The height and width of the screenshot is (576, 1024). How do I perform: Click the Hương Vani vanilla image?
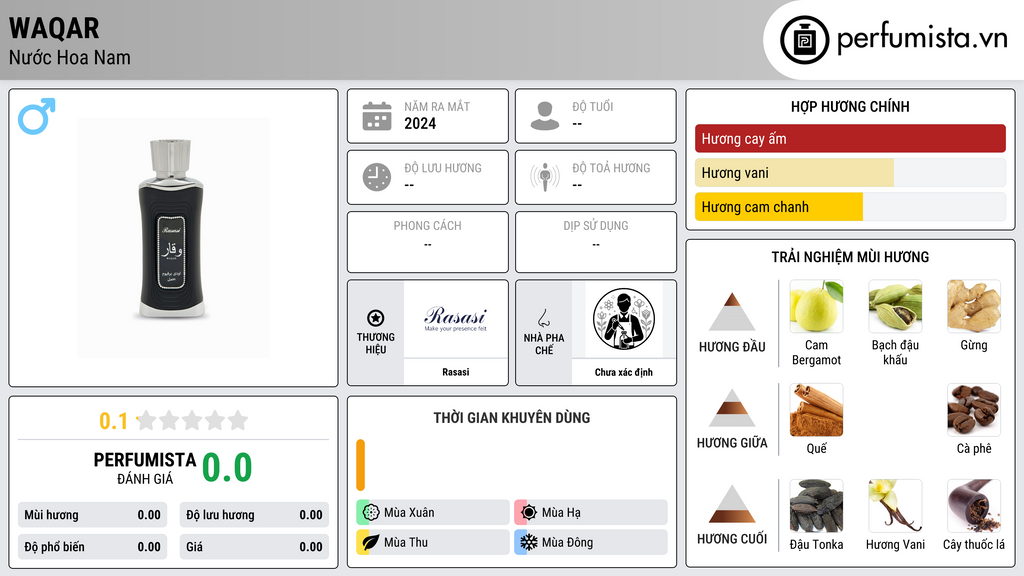895,505
